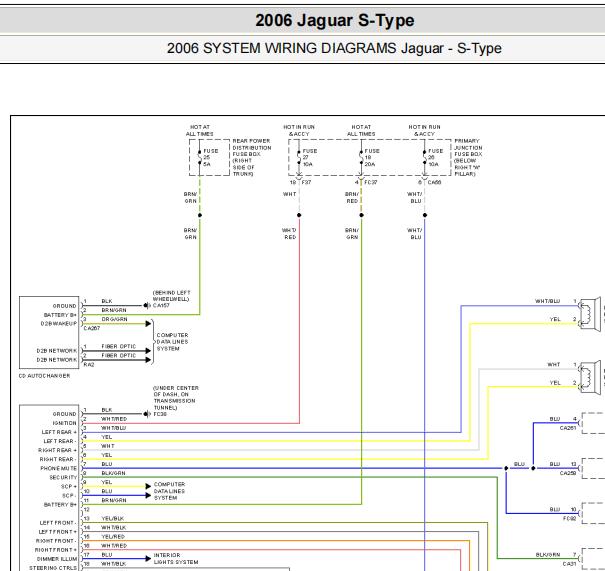The width and height of the screenshot is (605, 571).
Task: Select the FUSE 25 5A symbol
Action: click(x=200, y=157)
